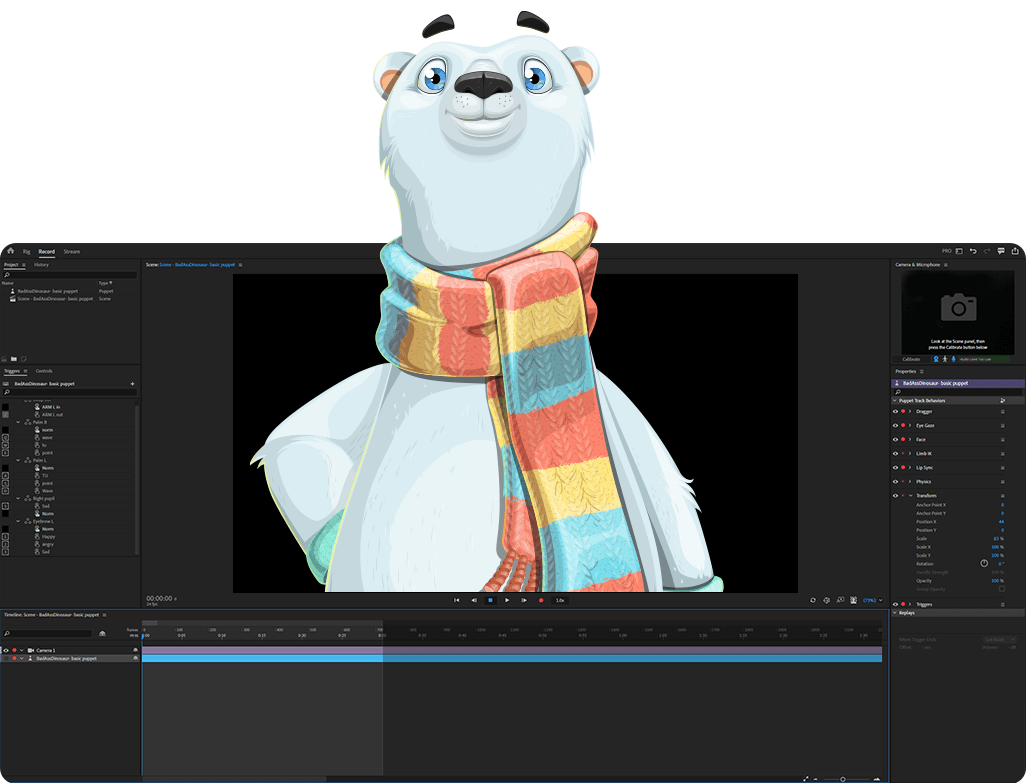This screenshot has width=1026, height=783.
Task: Click the timeline zoom slider handle
Action: pyautogui.click(x=842, y=778)
